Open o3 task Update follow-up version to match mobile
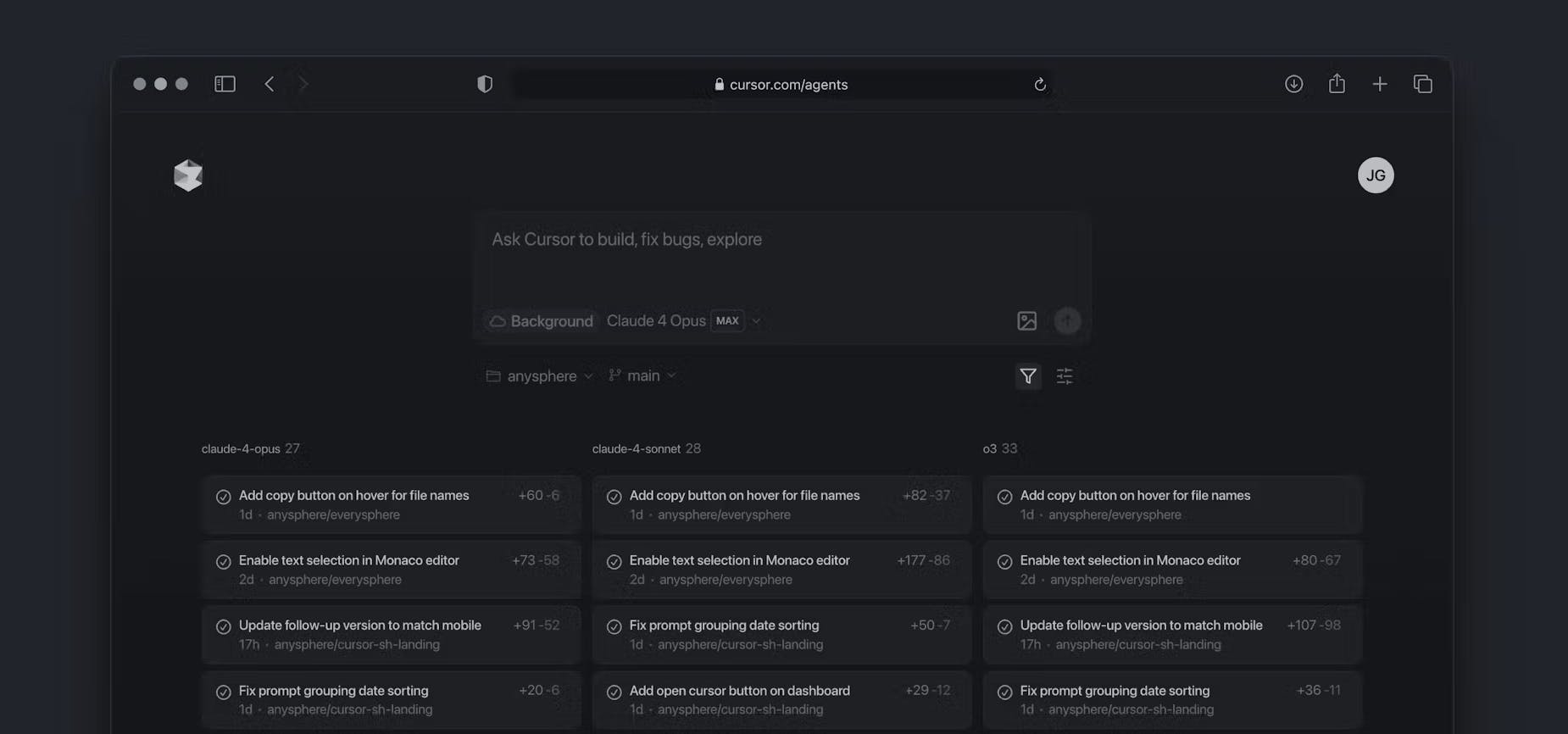 click(1172, 635)
